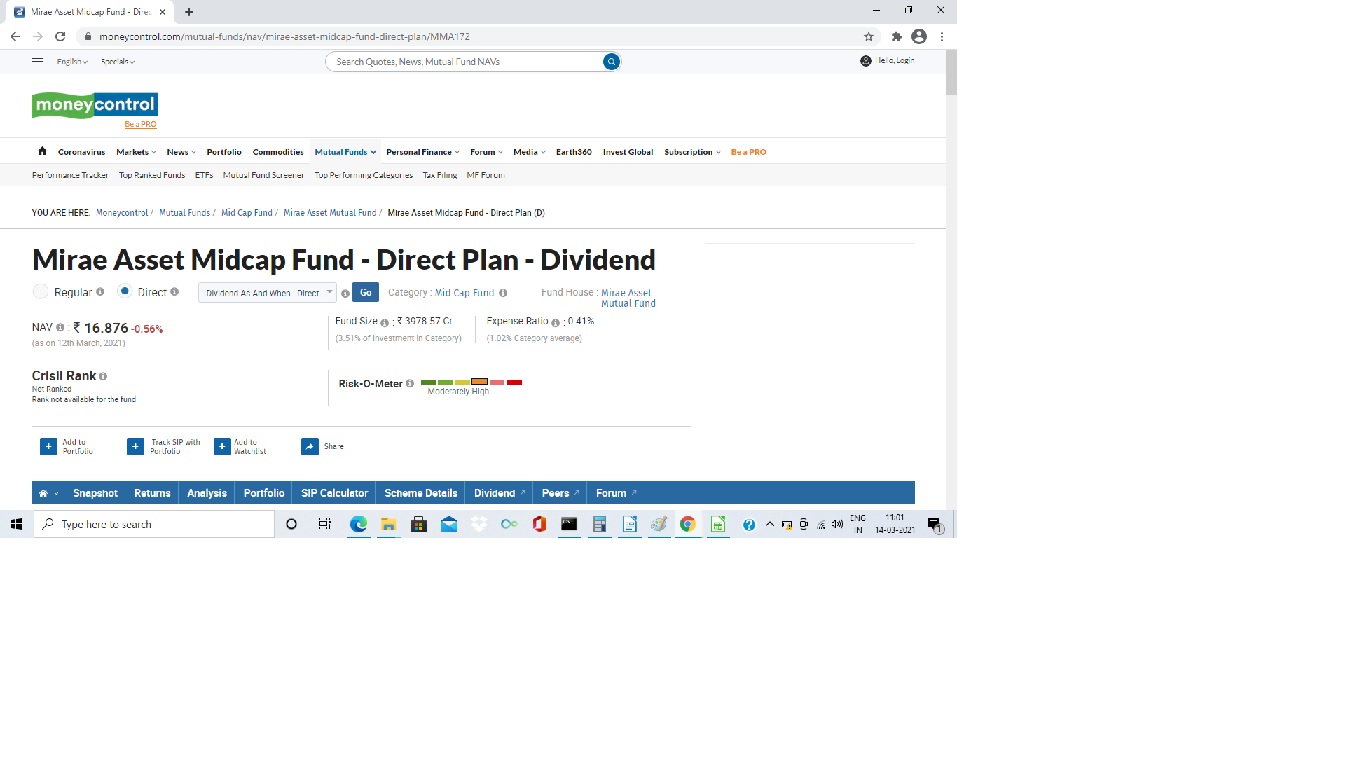Click Crisil Rank info icon
The image size is (1366, 768).
tap(103, 376)
